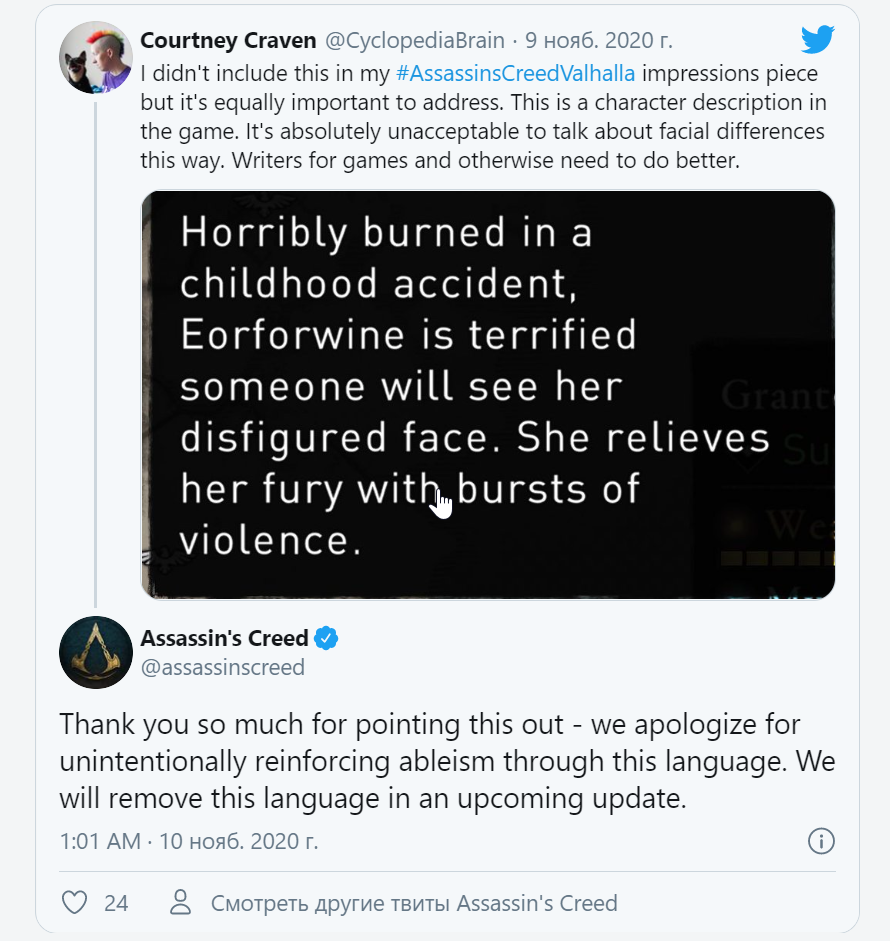Click the Assassin's Creed account name
890x941 pixels.
224,638
